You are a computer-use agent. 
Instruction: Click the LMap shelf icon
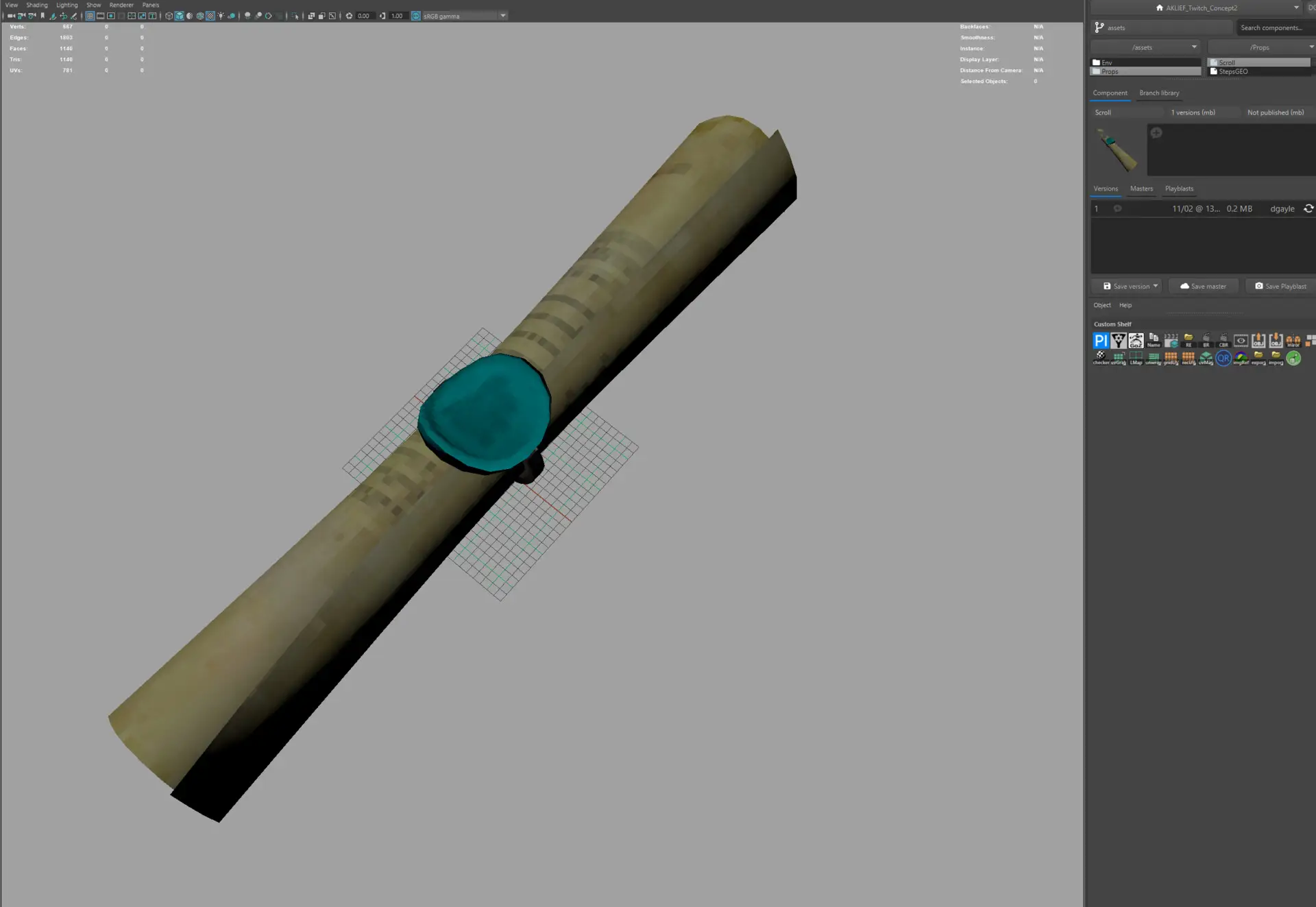(1136, 358)
